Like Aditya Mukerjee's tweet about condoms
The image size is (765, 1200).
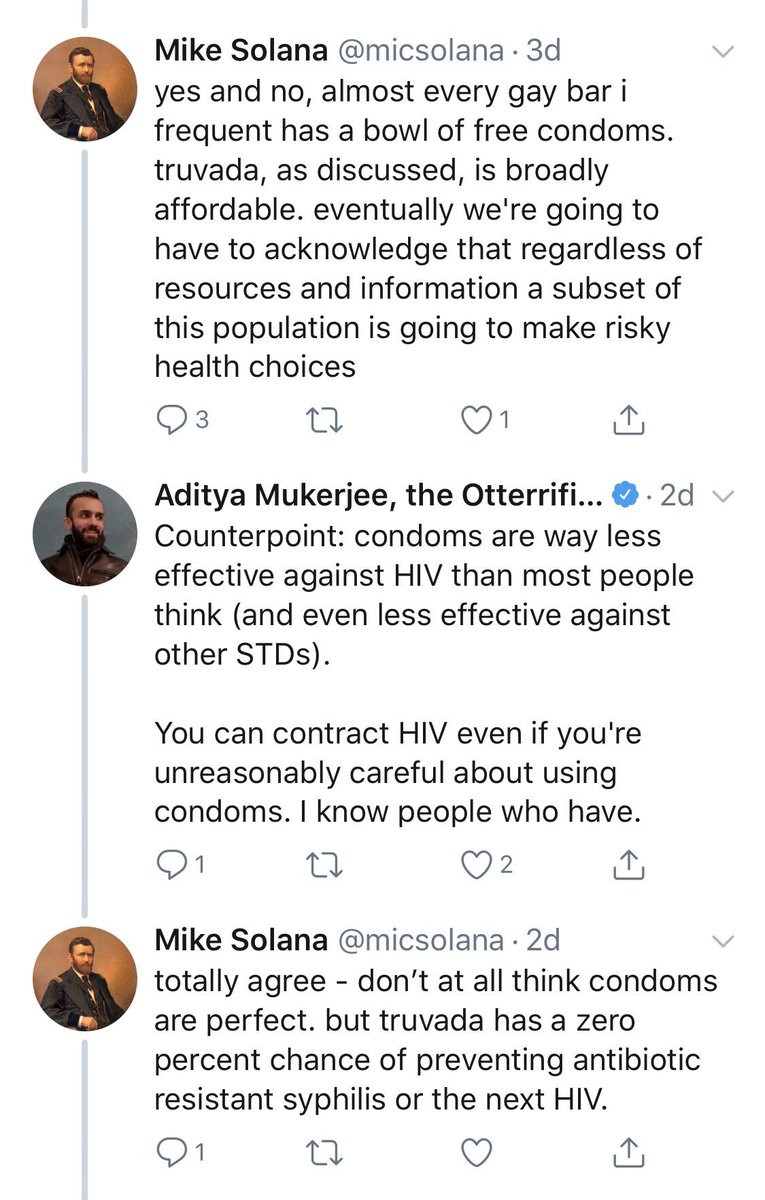[477, 865]
